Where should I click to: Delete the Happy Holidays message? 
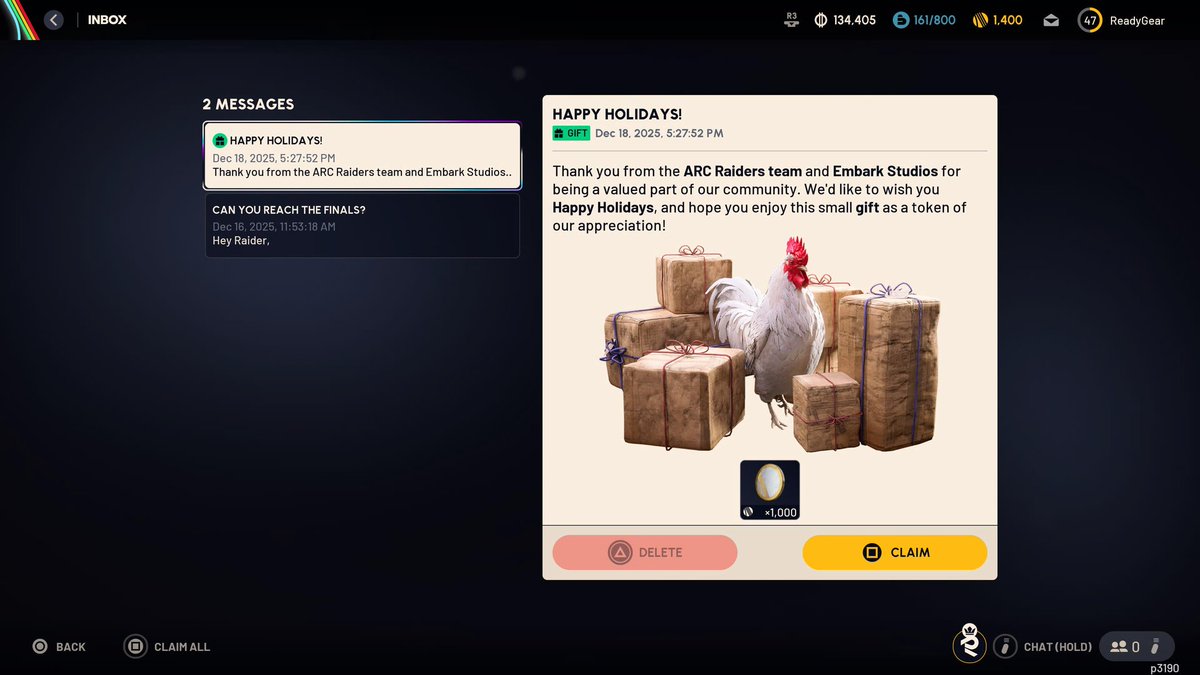(645, 552)
